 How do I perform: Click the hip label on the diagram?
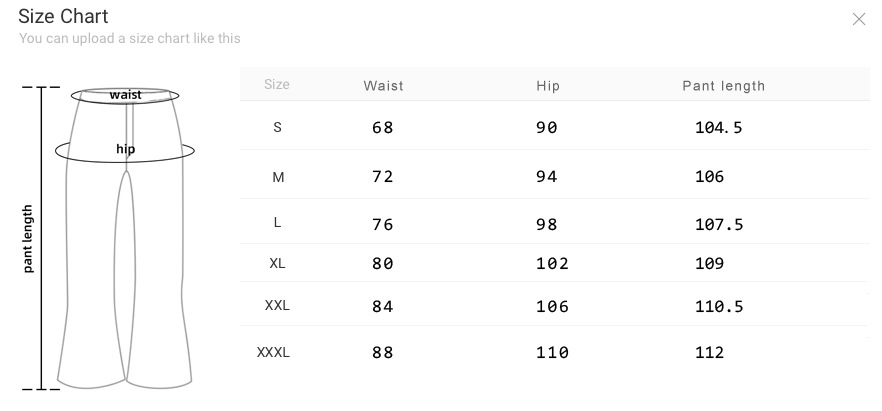coord(125,150)
